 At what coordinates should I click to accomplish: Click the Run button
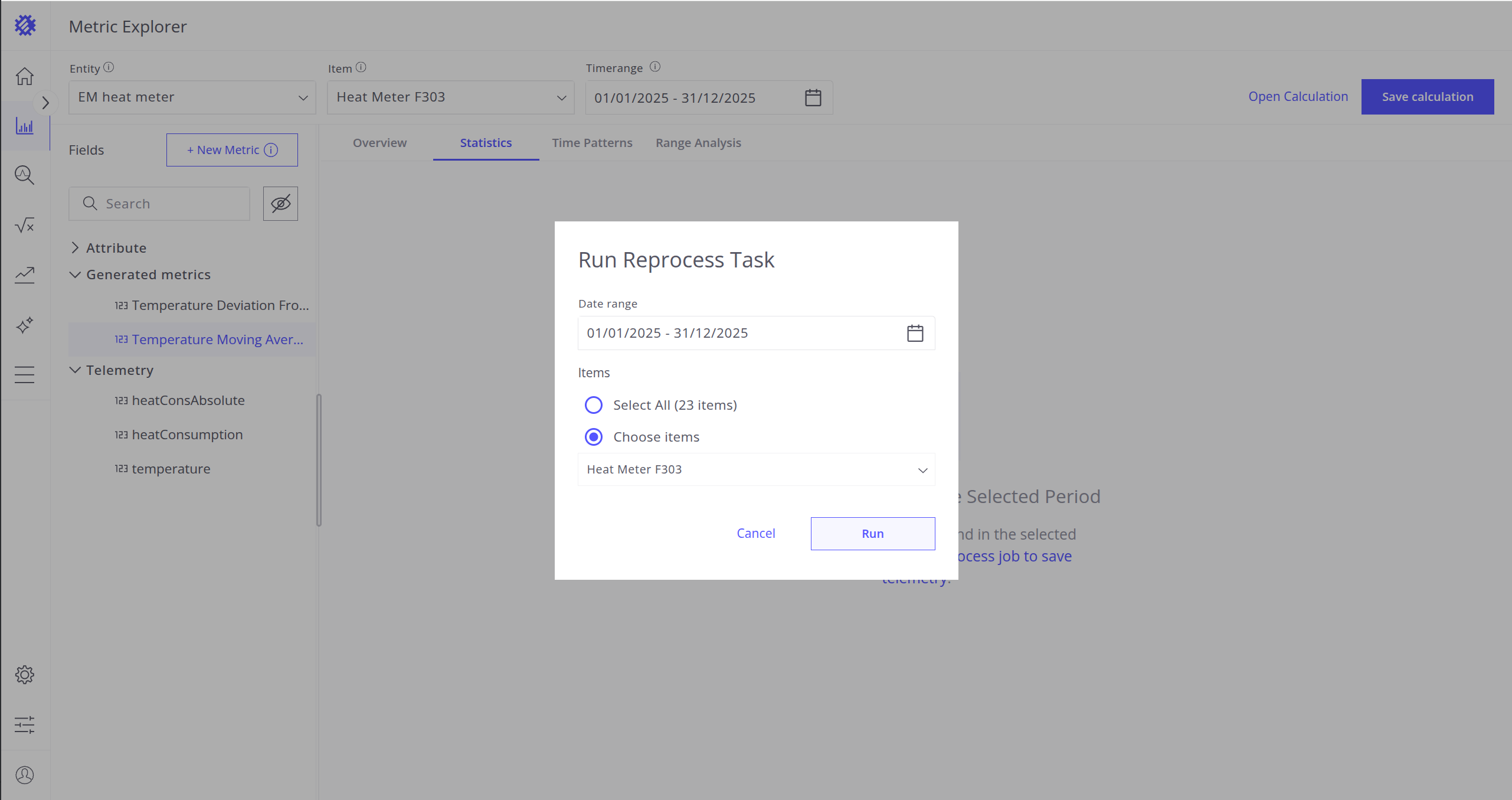pyautogui.click(x=872, y=534)
